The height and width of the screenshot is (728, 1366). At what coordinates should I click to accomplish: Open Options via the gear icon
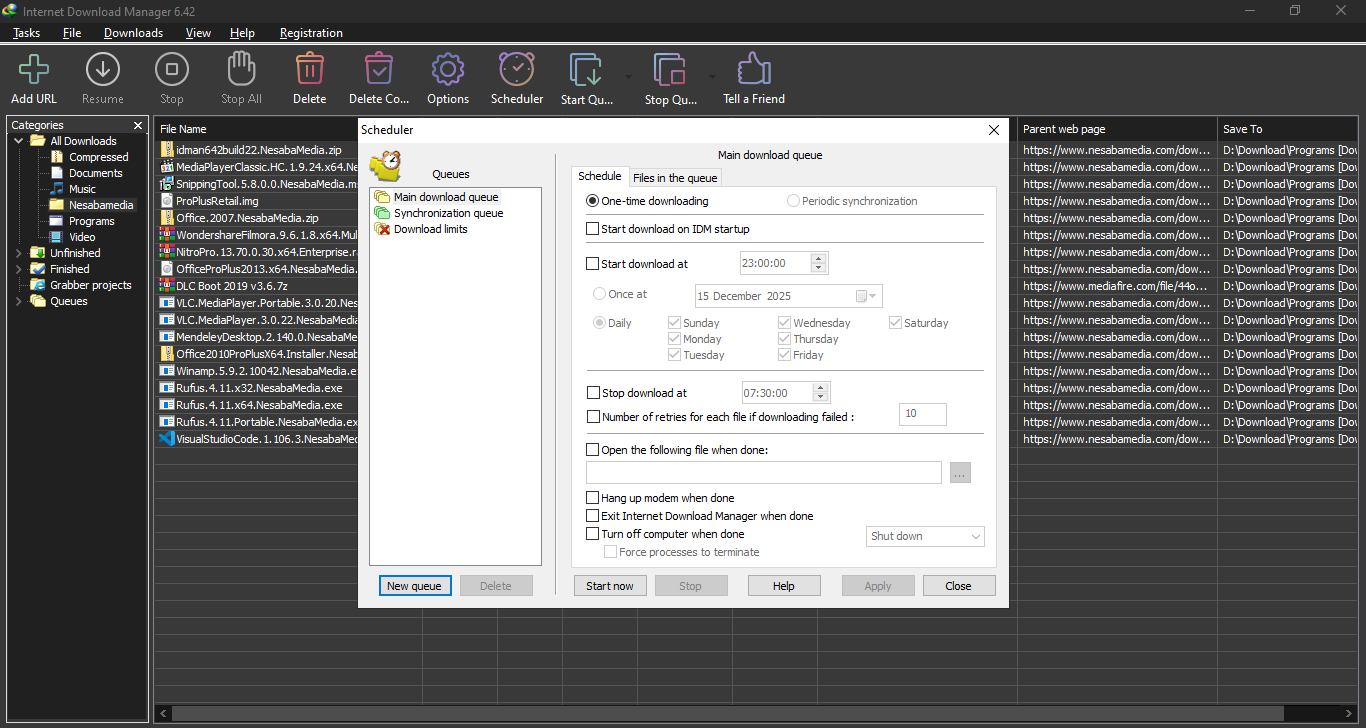click(447, 70)
